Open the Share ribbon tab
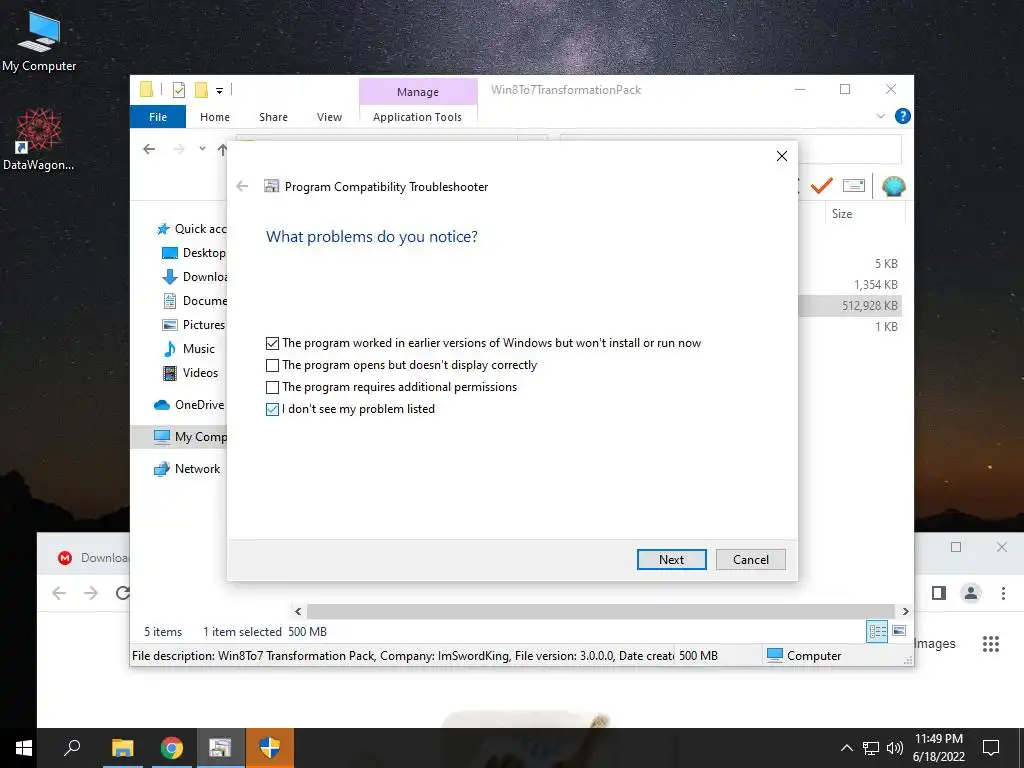This screenshot has height=768, width=1024. point(273,117)
